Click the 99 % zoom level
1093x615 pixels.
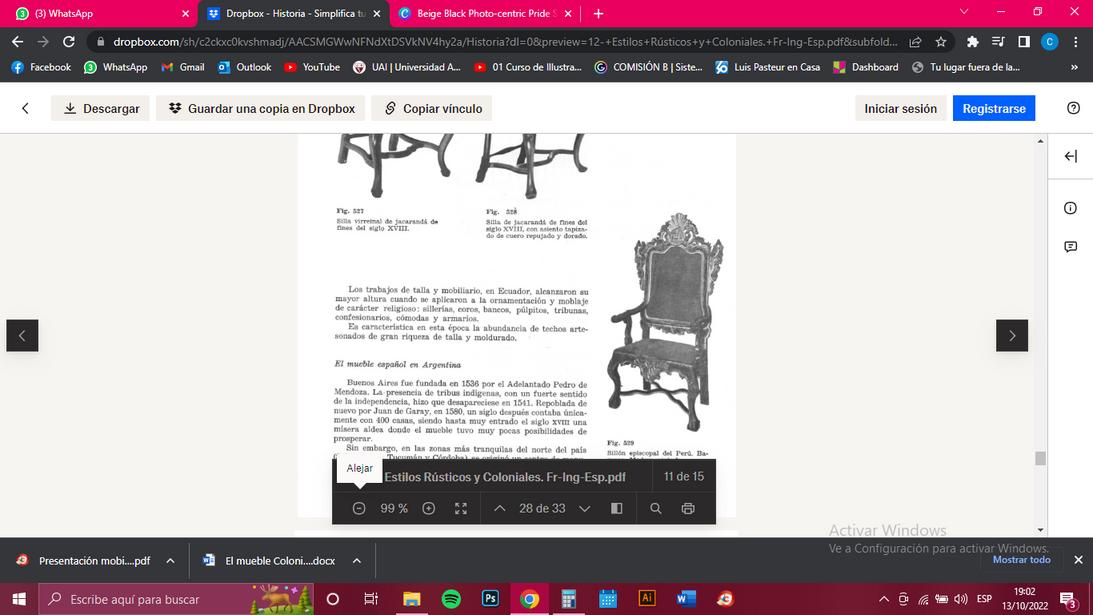click(x=394, y=508)
